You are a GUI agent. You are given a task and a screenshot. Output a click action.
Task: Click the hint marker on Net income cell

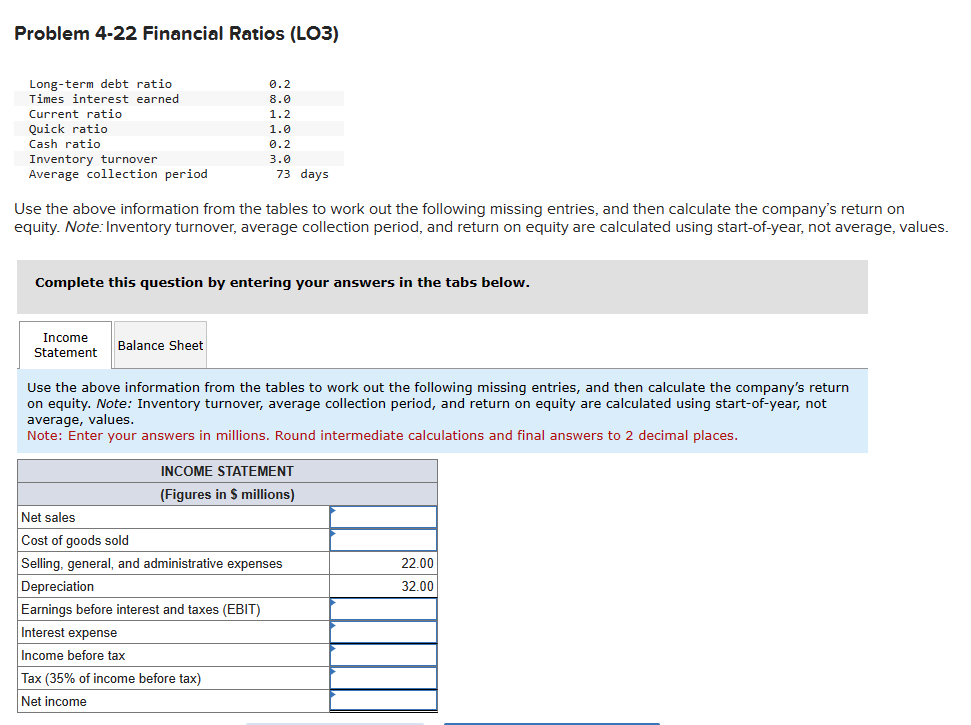pos(334,696)
